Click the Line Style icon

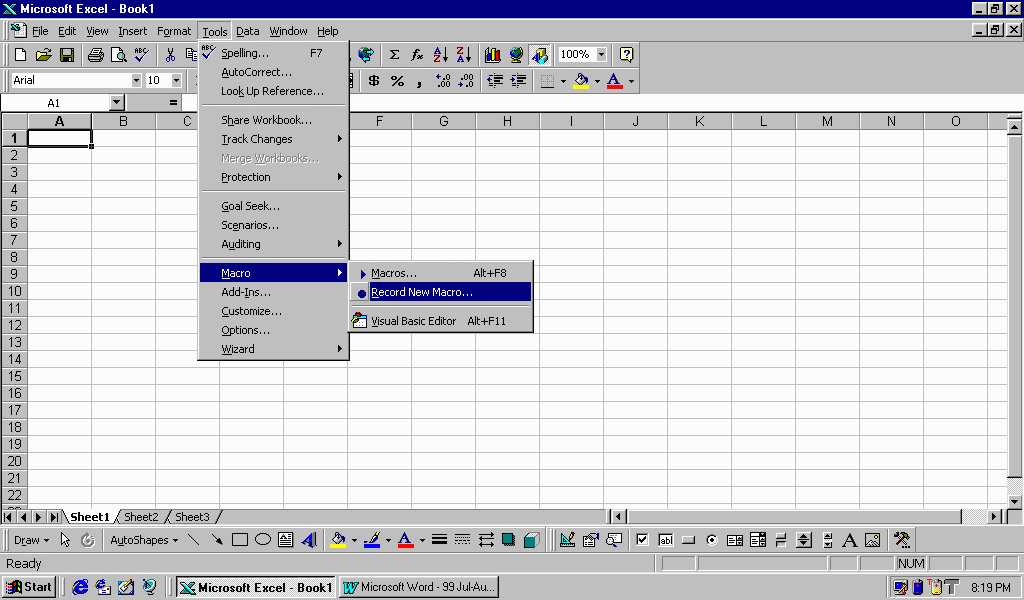click(x=440, y=540)
